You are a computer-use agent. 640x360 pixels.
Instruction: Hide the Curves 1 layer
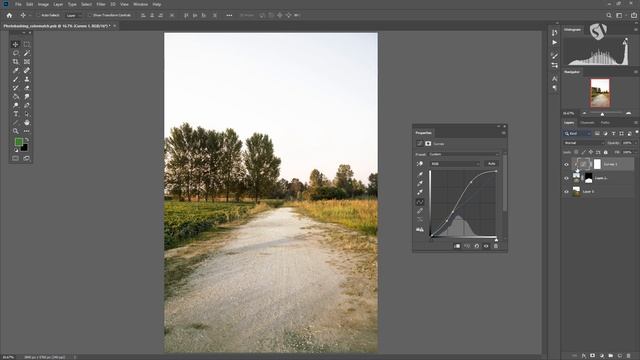(x=567, y=164)
